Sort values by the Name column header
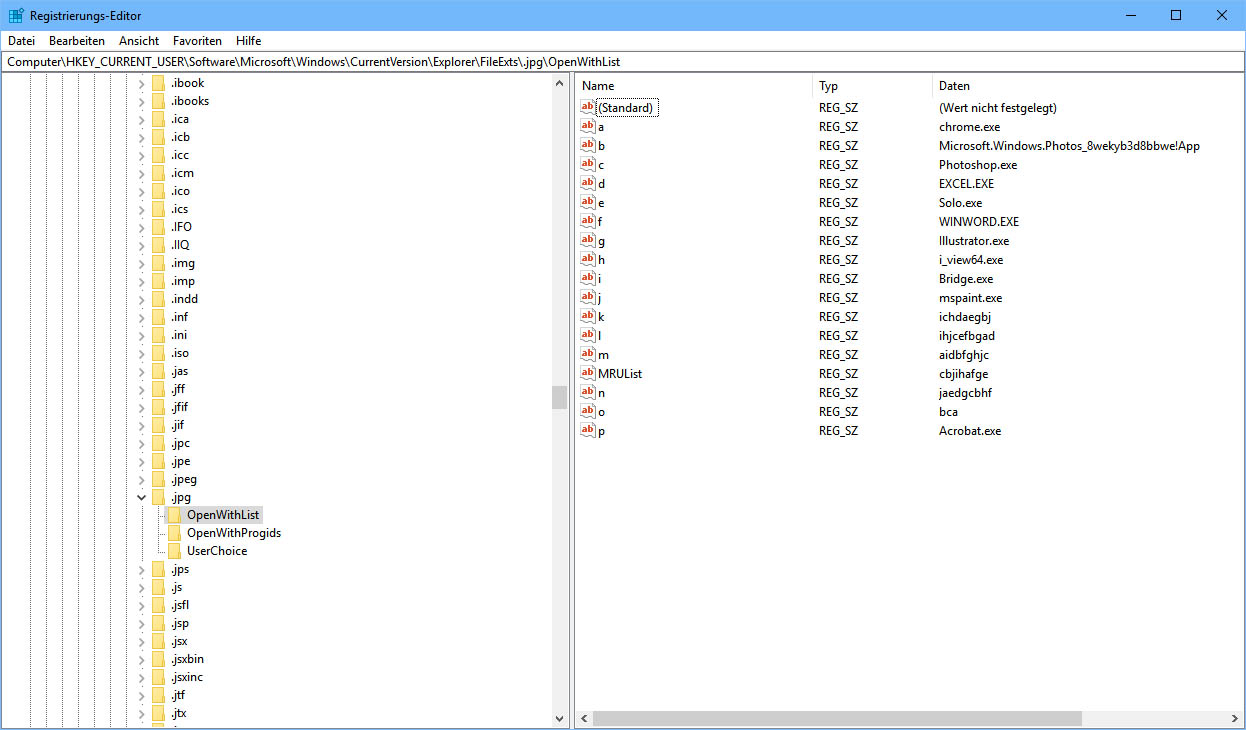 [694, 86]
